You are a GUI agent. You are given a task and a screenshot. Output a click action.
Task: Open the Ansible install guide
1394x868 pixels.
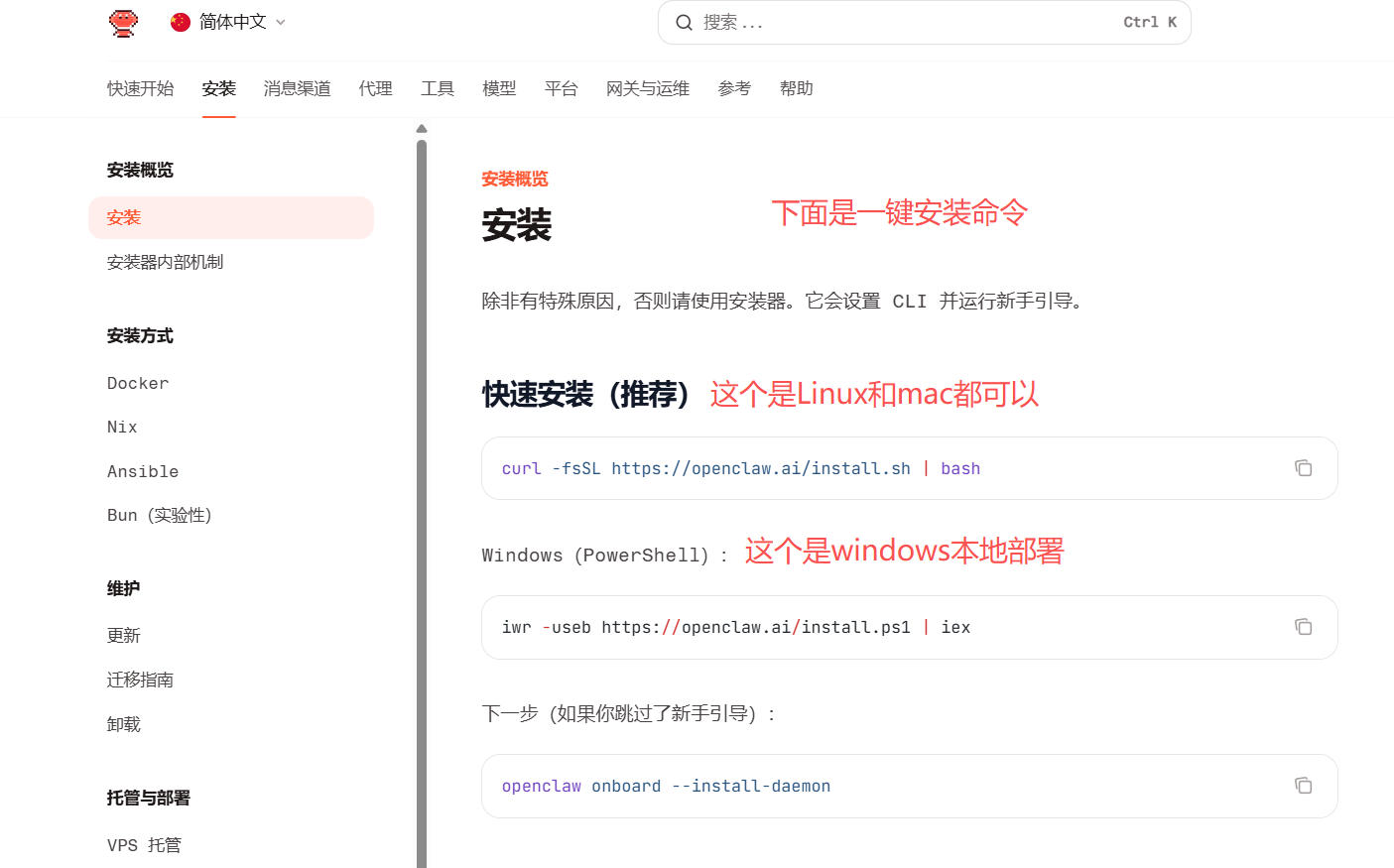(143, 471)
